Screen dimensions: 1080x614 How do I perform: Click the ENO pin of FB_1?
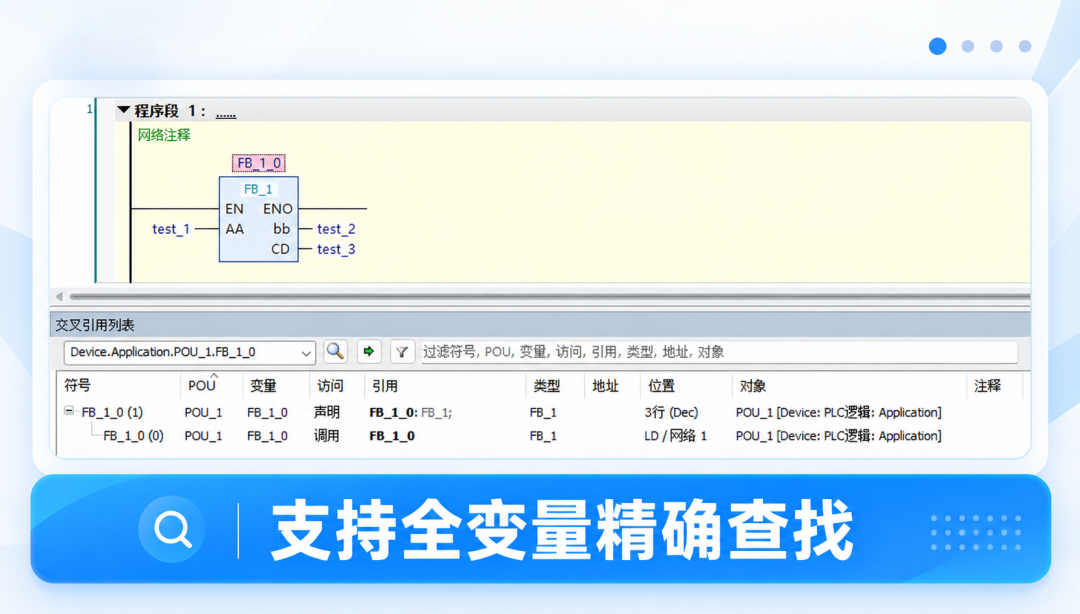pos(278,209)
